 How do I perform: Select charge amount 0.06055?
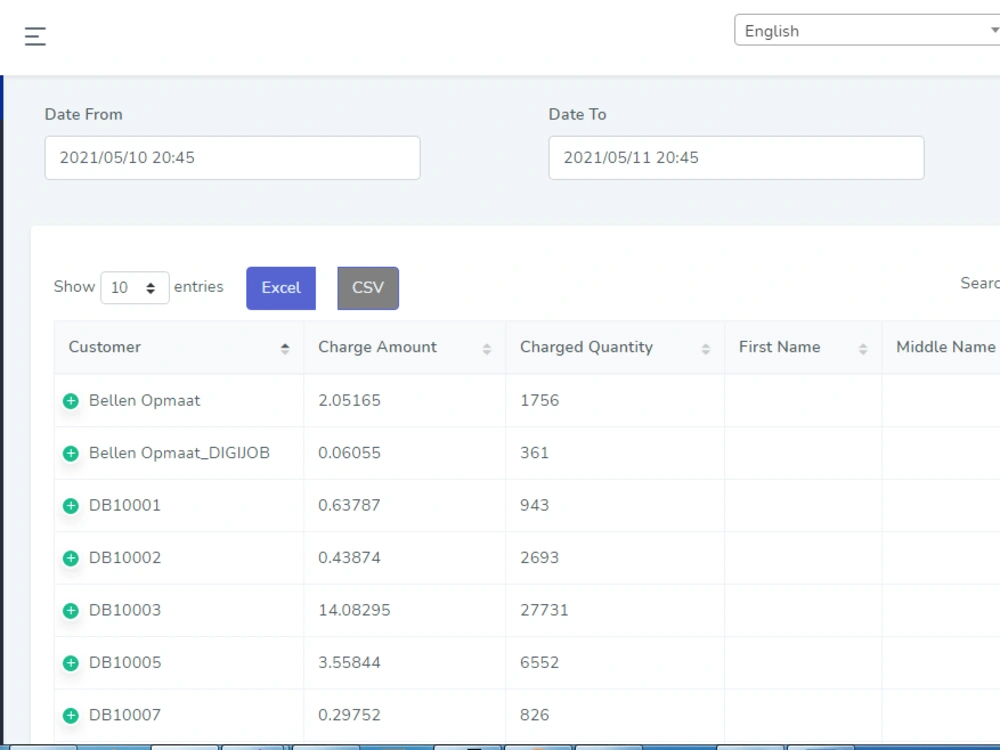pyautogui.click(x=349, y=453)
